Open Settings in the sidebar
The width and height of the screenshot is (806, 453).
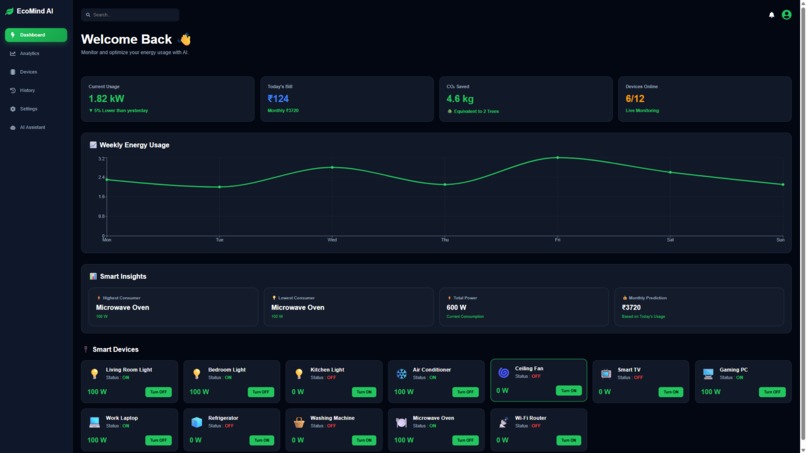(x=36, y=109)
